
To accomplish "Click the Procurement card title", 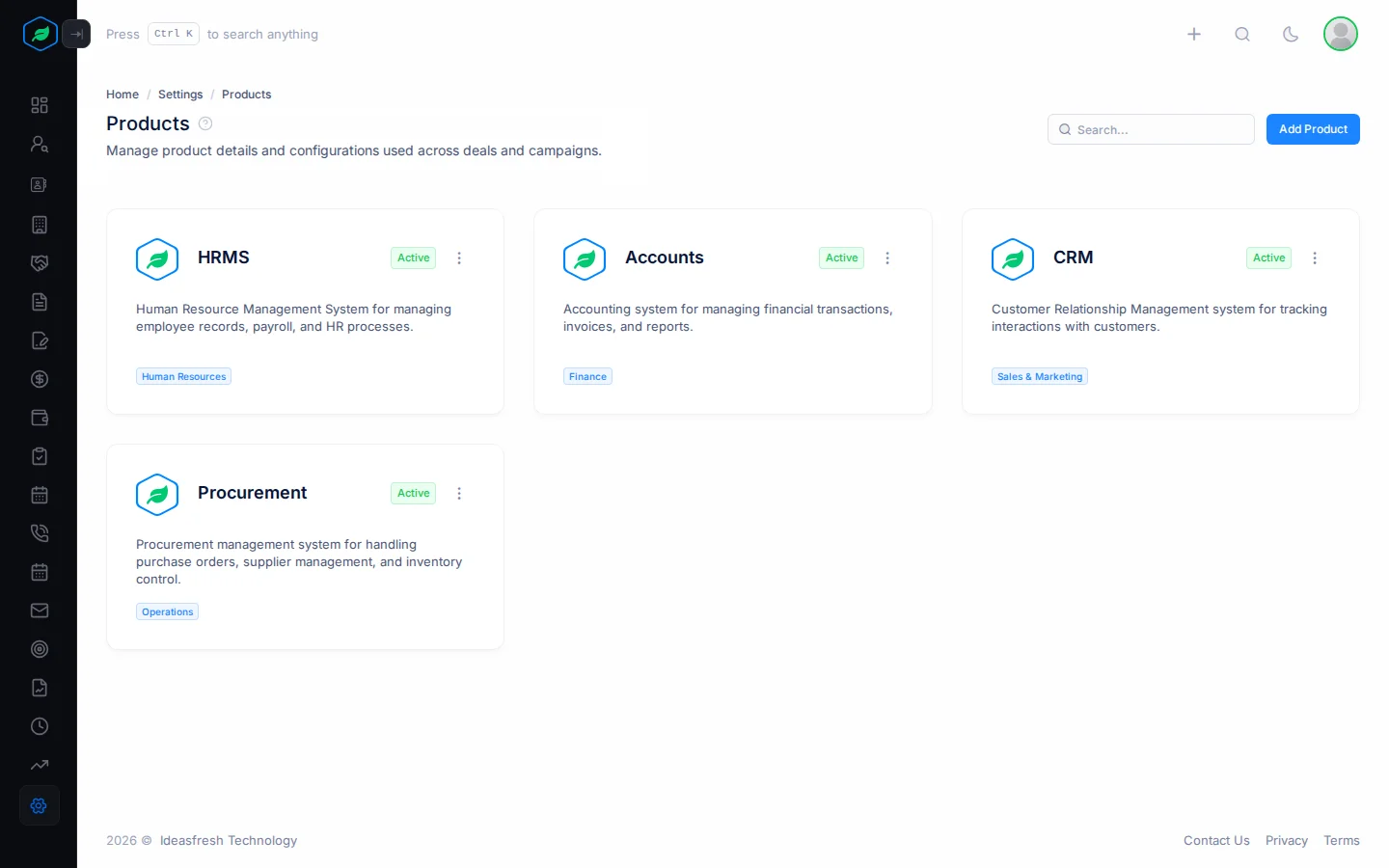I will click(253, 493).
